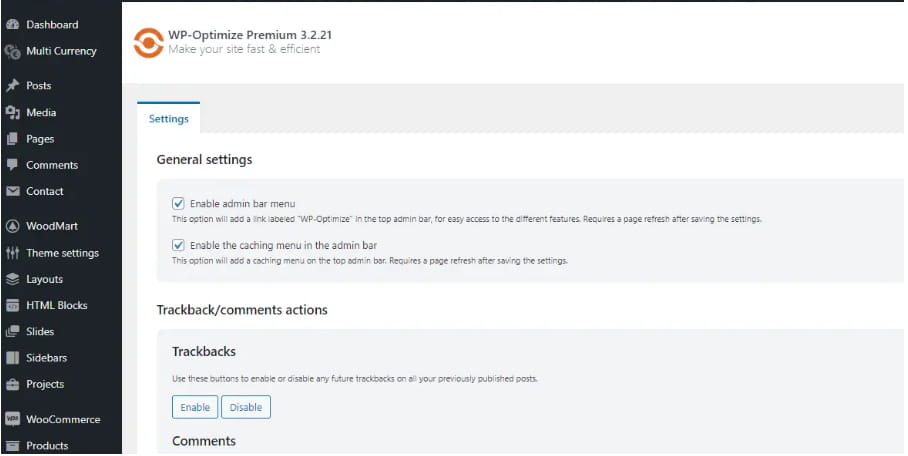Click the Multi Currency icon in sidebar
Screen dimensions: 908x456
(13, 51)
